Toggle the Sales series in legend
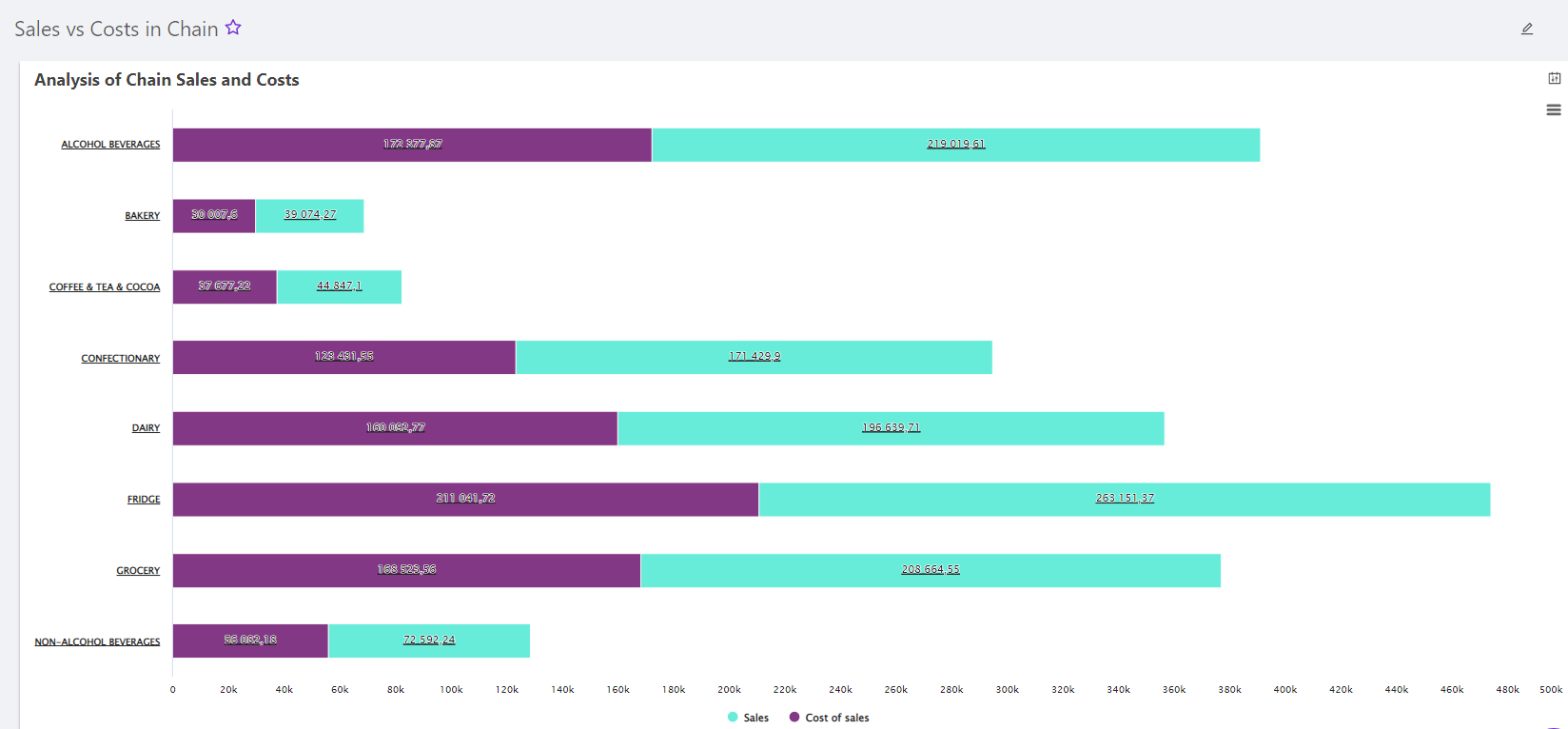Screen dimensions: 1568x729 pyautogui.click(x=755, y=718)
